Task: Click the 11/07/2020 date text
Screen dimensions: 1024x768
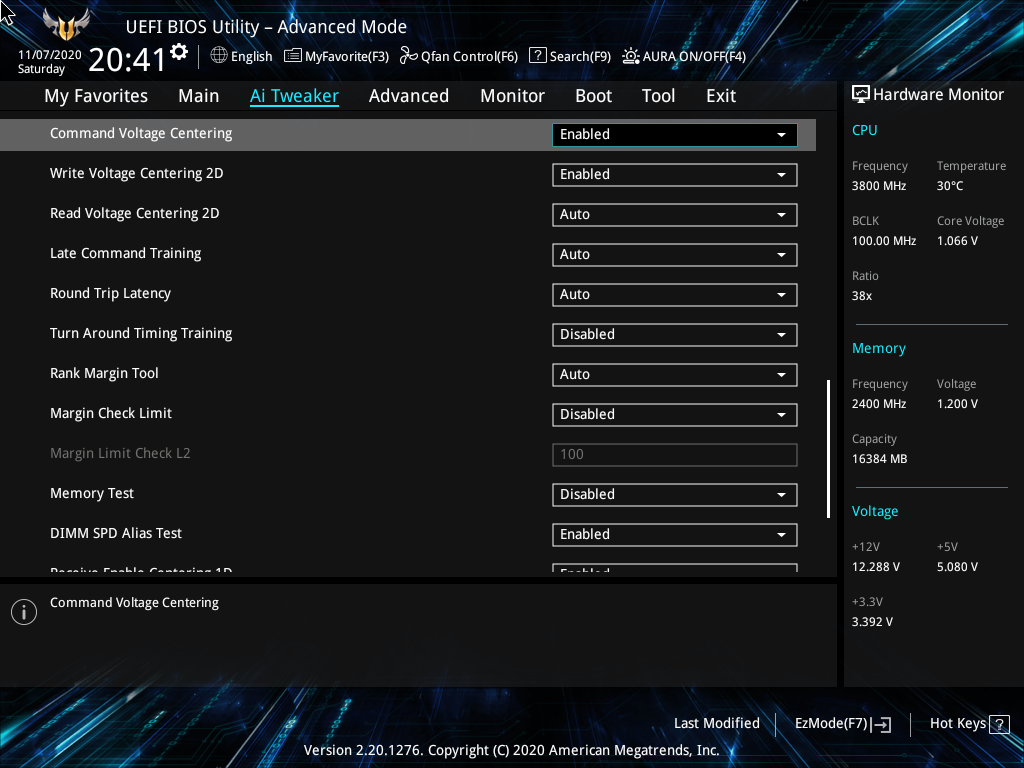Action: pyautogui.click(x=50, y=55)
